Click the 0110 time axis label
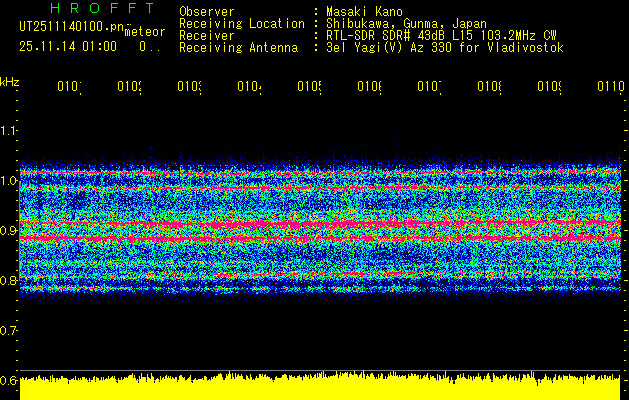Viewport: 629px width, 400px height. coord(611,86)
